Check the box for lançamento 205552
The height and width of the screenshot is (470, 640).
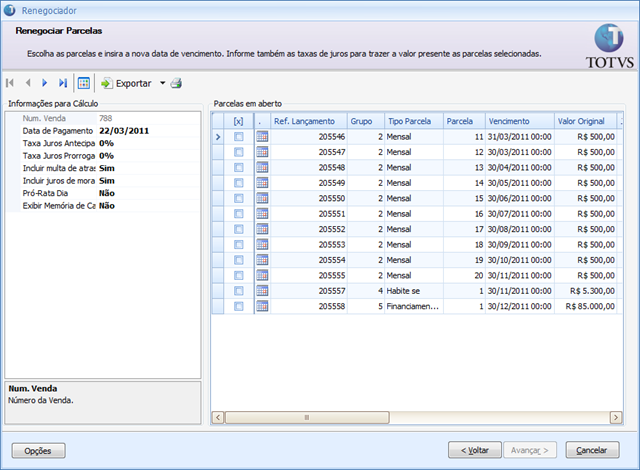click(x=239, y=229)
